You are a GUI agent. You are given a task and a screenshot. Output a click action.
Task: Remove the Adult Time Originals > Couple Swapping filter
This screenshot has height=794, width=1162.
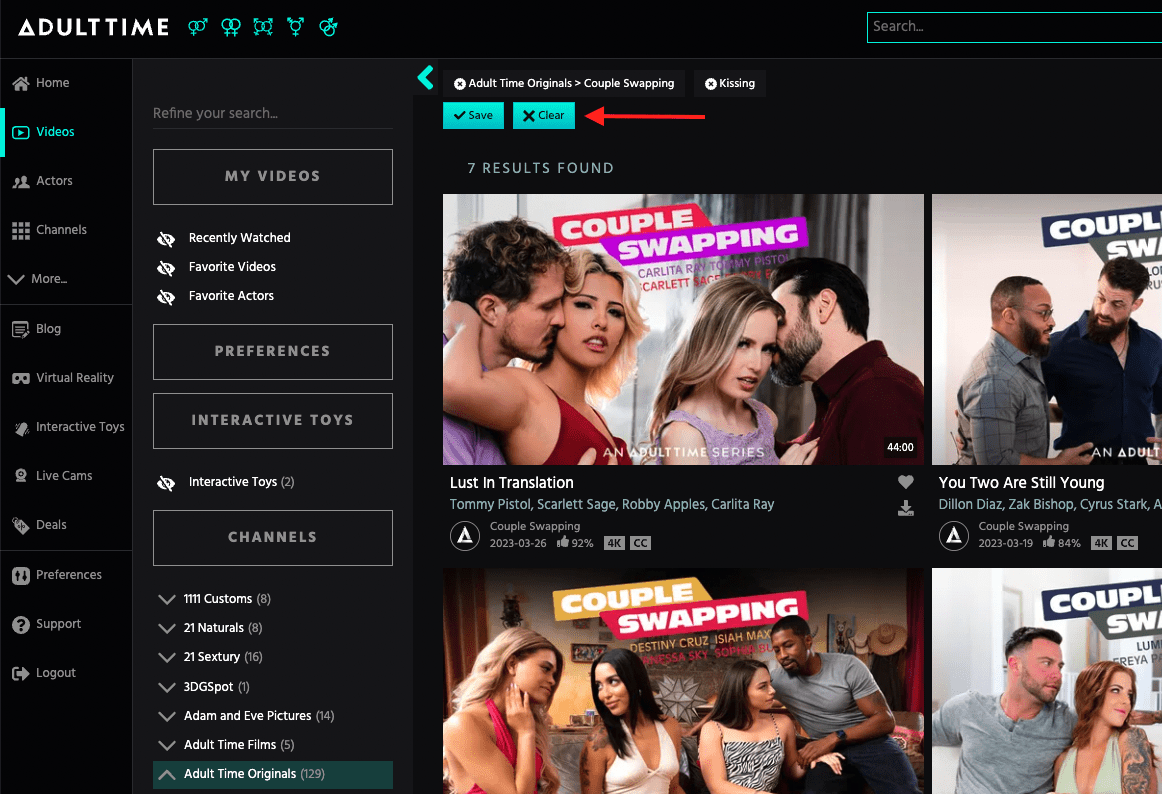point(459,84)
